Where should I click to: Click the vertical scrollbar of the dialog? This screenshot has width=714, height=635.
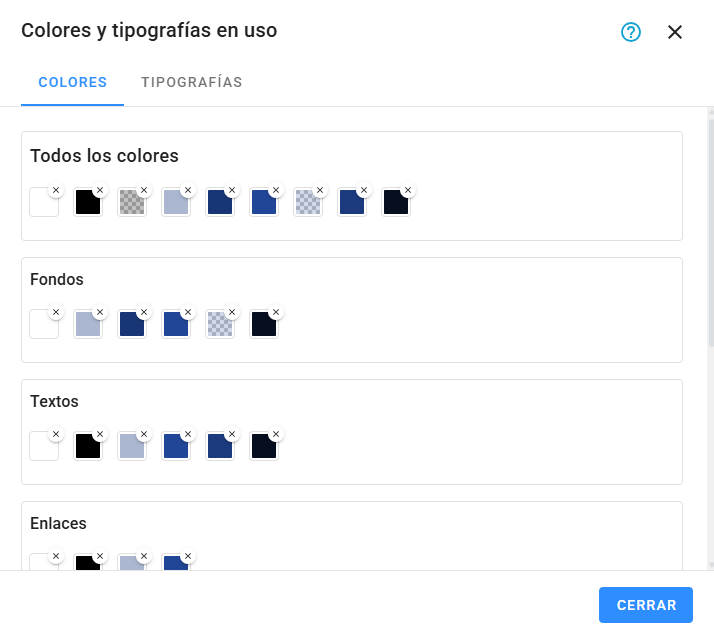coord(710,230)
